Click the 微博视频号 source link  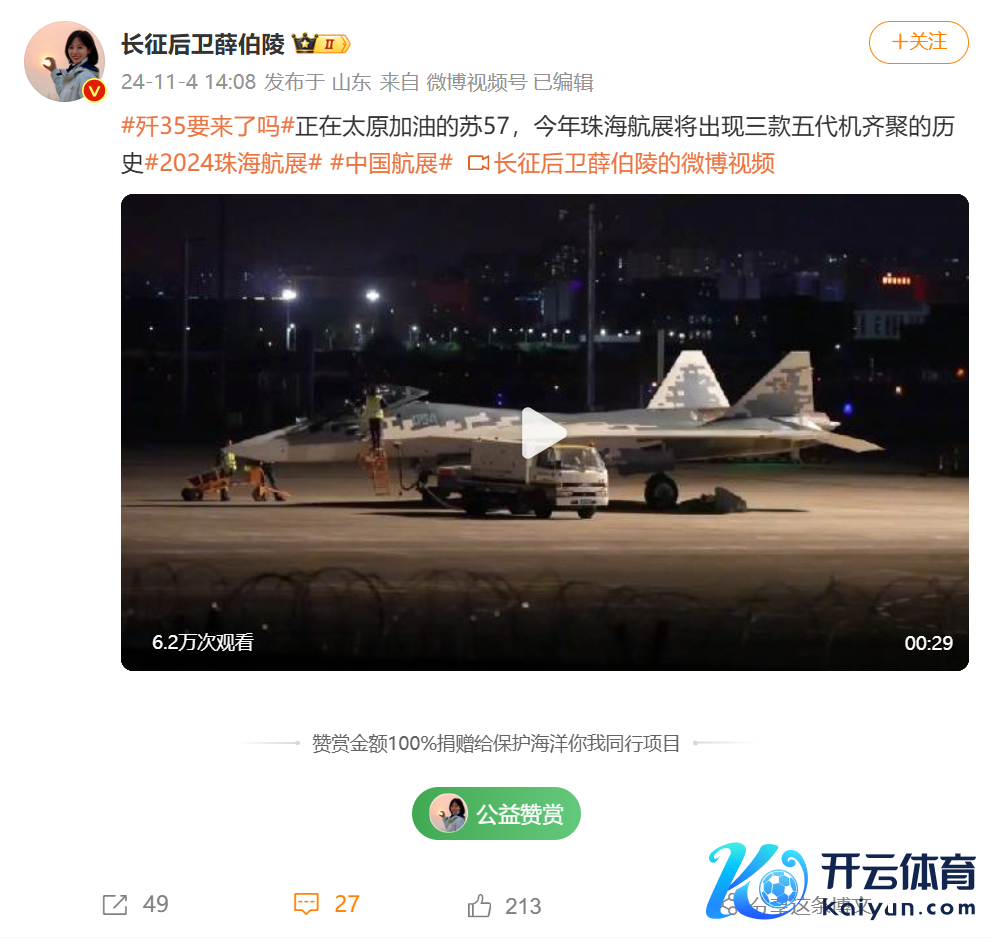[477, 82]
